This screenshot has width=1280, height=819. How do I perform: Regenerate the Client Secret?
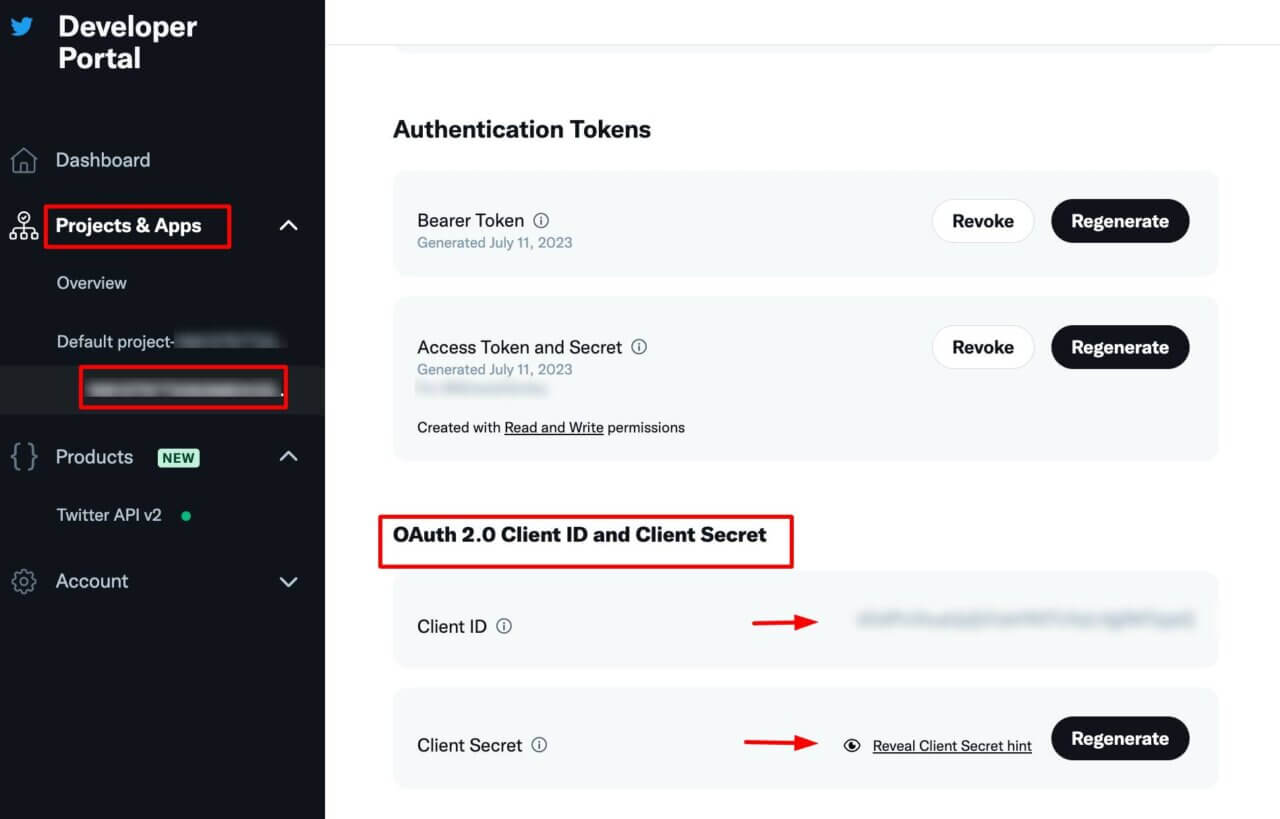1119,739
